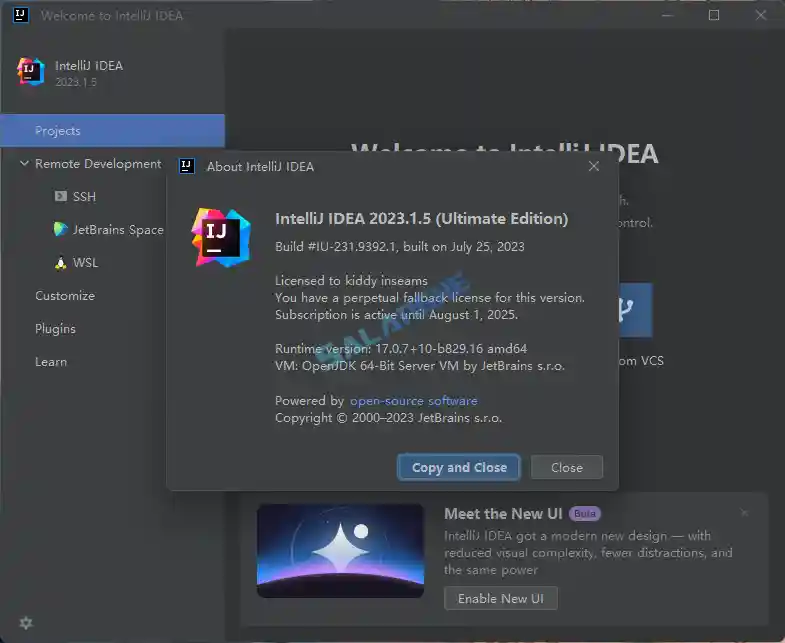785x643 pixels.
Task: Click the version 2023.1.5 text in sidebar
Action: [76, 82]
